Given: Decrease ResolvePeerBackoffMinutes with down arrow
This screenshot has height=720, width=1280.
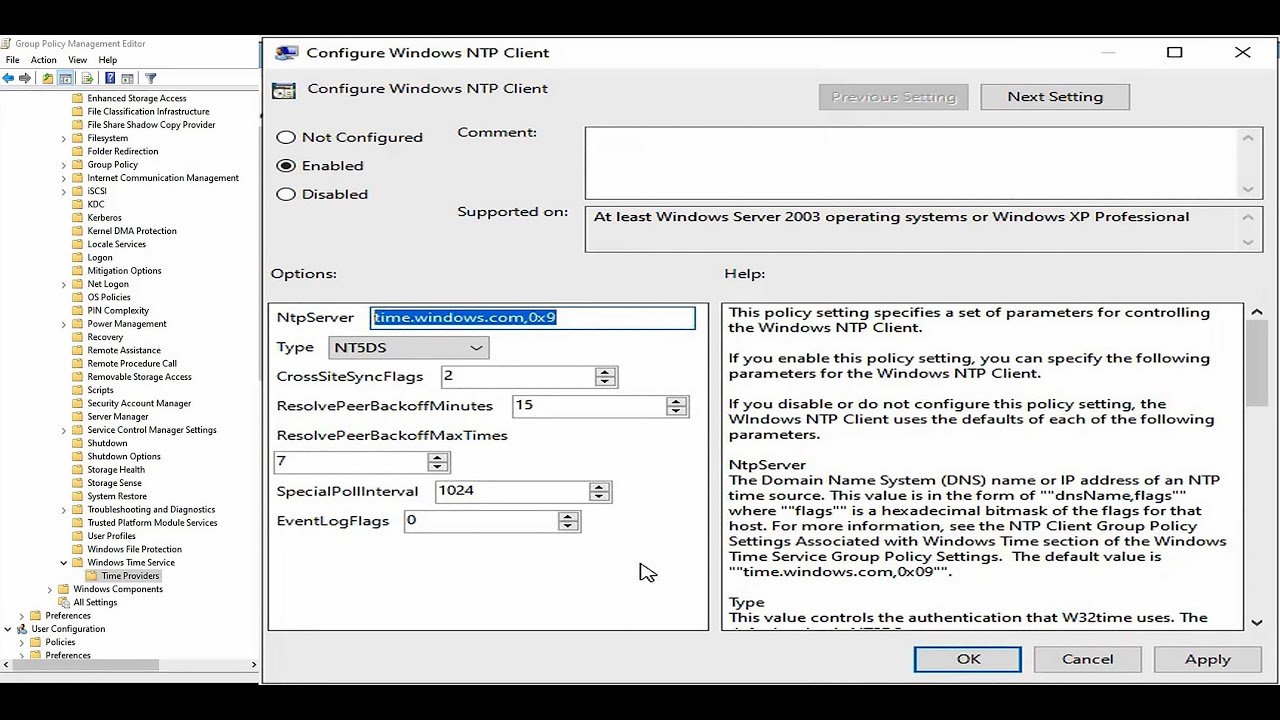Looking at the screenshot, I should pos(677,411).
